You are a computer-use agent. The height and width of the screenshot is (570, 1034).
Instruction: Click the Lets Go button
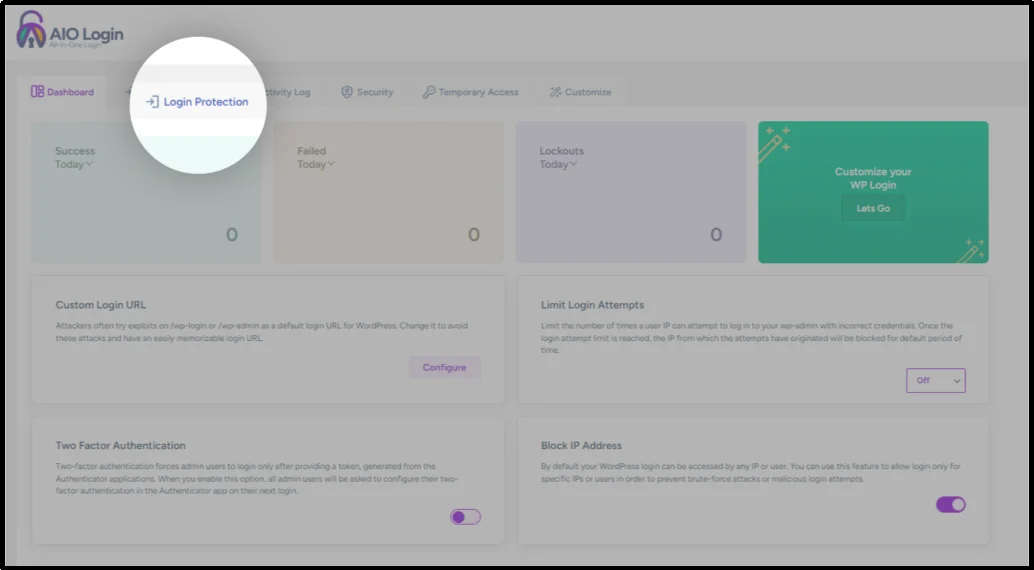873,208
